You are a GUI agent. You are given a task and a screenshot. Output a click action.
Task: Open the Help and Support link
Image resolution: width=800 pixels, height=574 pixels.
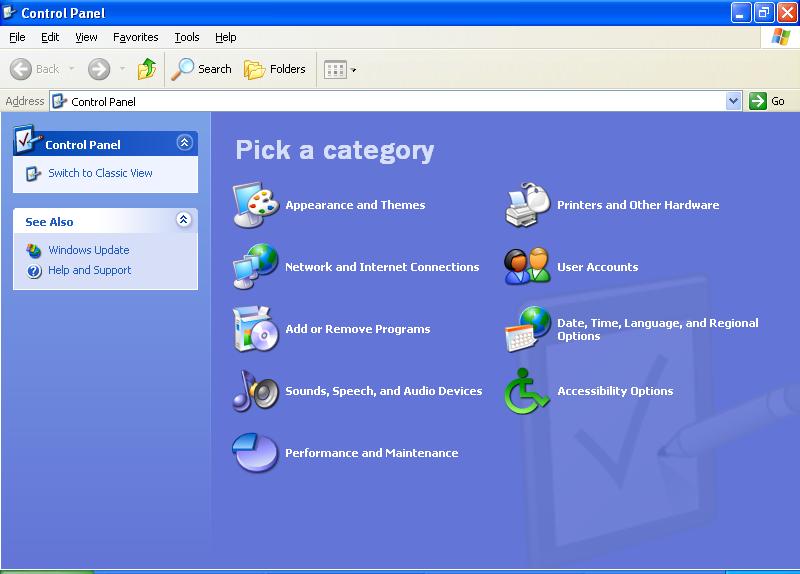pos(90,270)
